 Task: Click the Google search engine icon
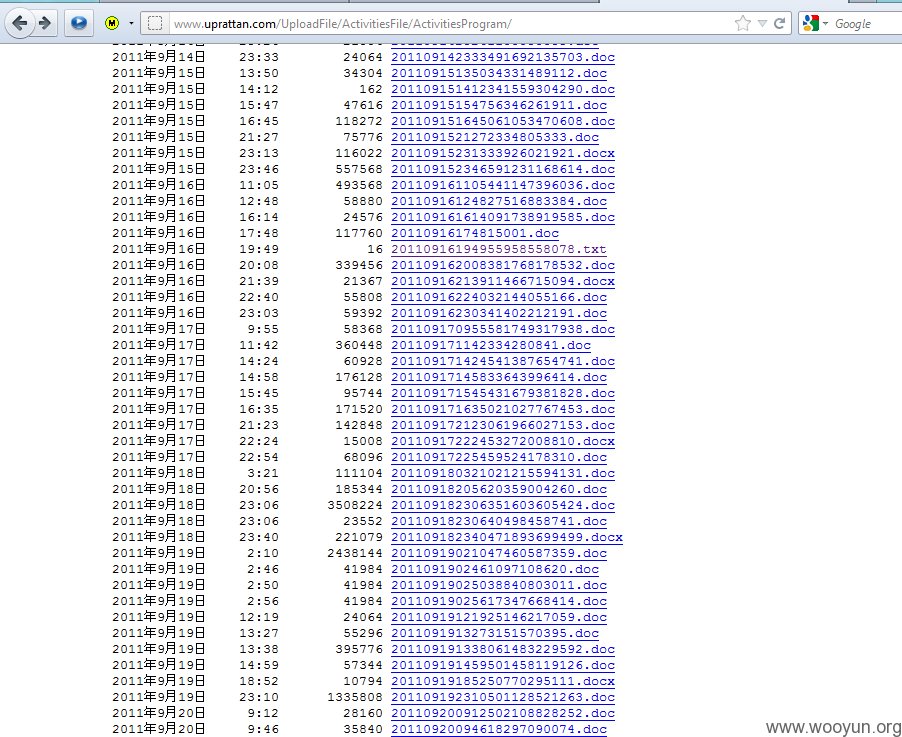[x=811, y=24]
